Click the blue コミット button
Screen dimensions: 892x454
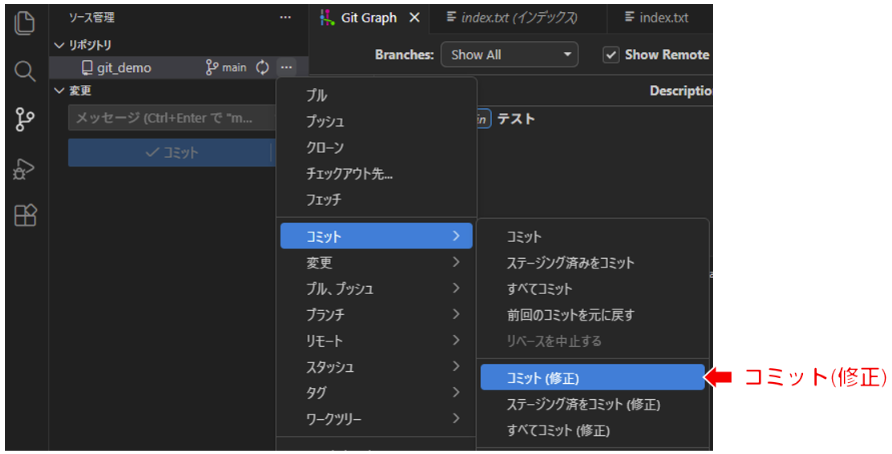170,153
